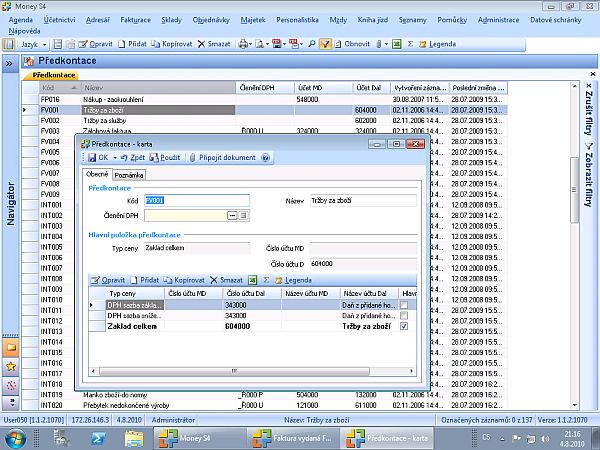Click Smazat in the main toolbar
600x450 pixels.
click(x=214, y=44)
